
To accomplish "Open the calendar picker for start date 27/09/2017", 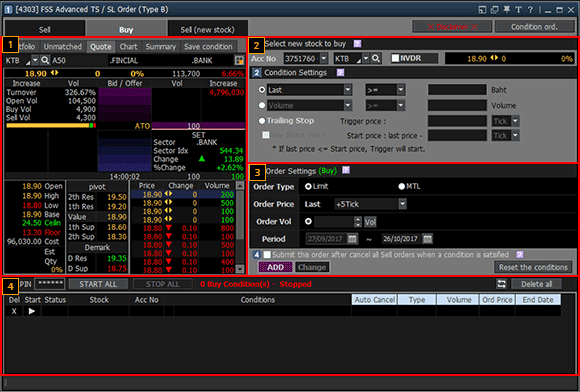I will (353, 239).
